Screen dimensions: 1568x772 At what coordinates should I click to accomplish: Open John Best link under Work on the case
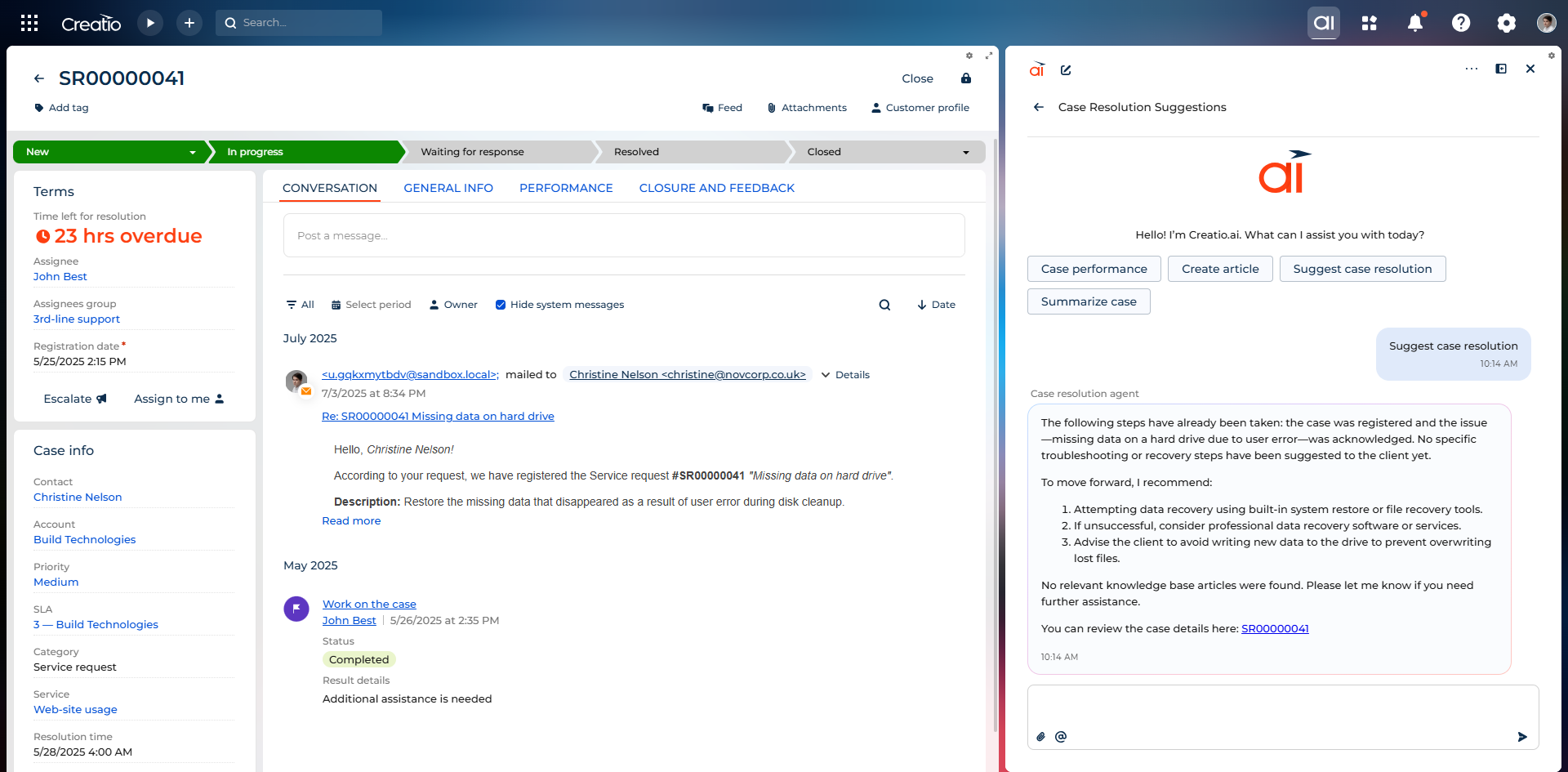(350, 620)
